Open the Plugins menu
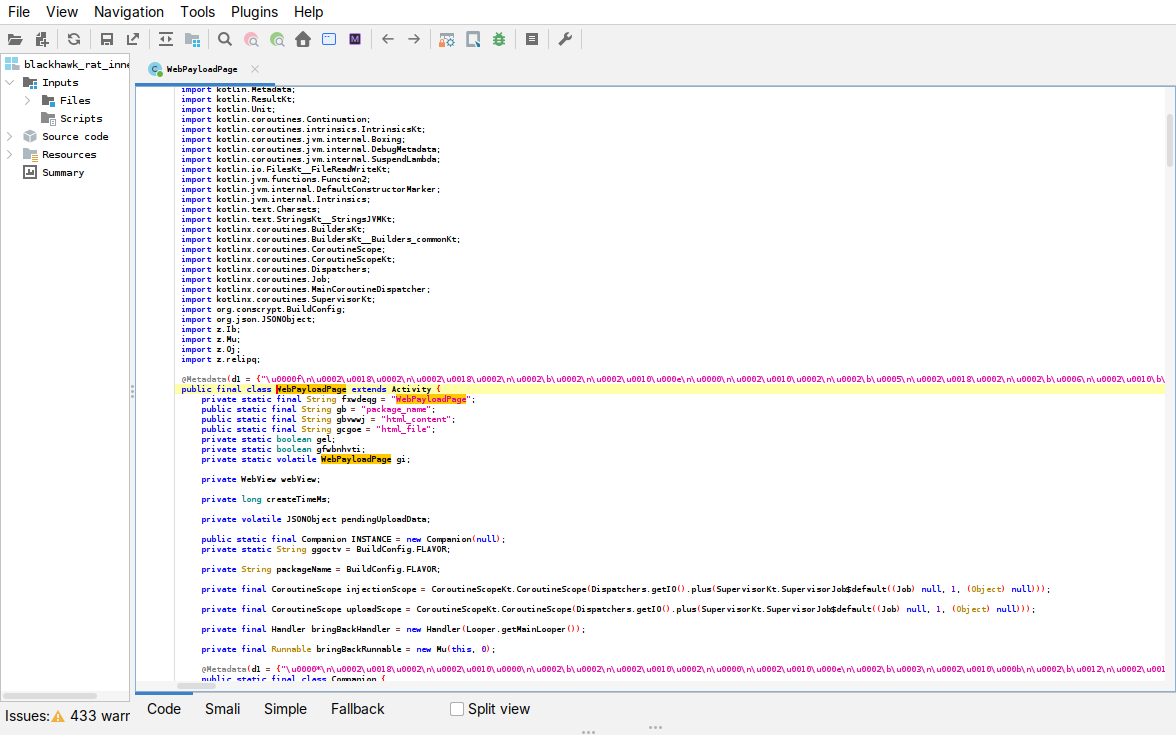 click(254, 12)
